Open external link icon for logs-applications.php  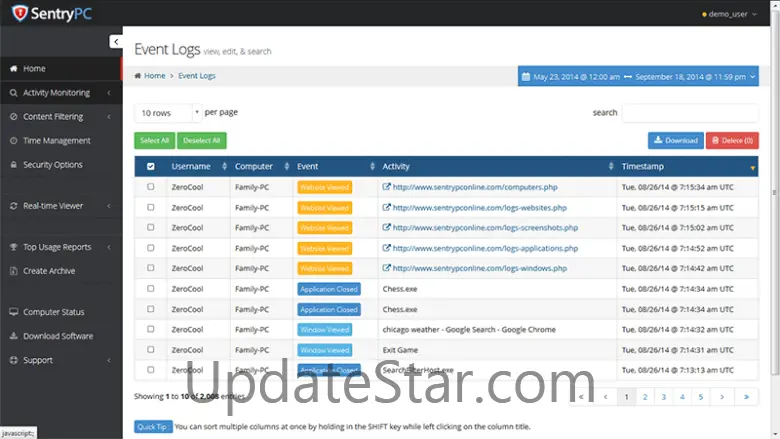[387, 248]
